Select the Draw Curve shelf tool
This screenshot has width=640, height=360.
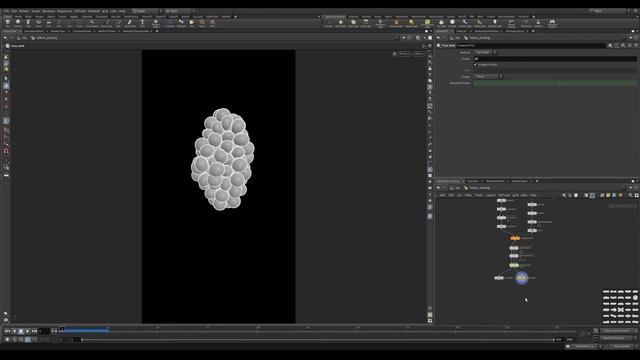coord(107,23)
